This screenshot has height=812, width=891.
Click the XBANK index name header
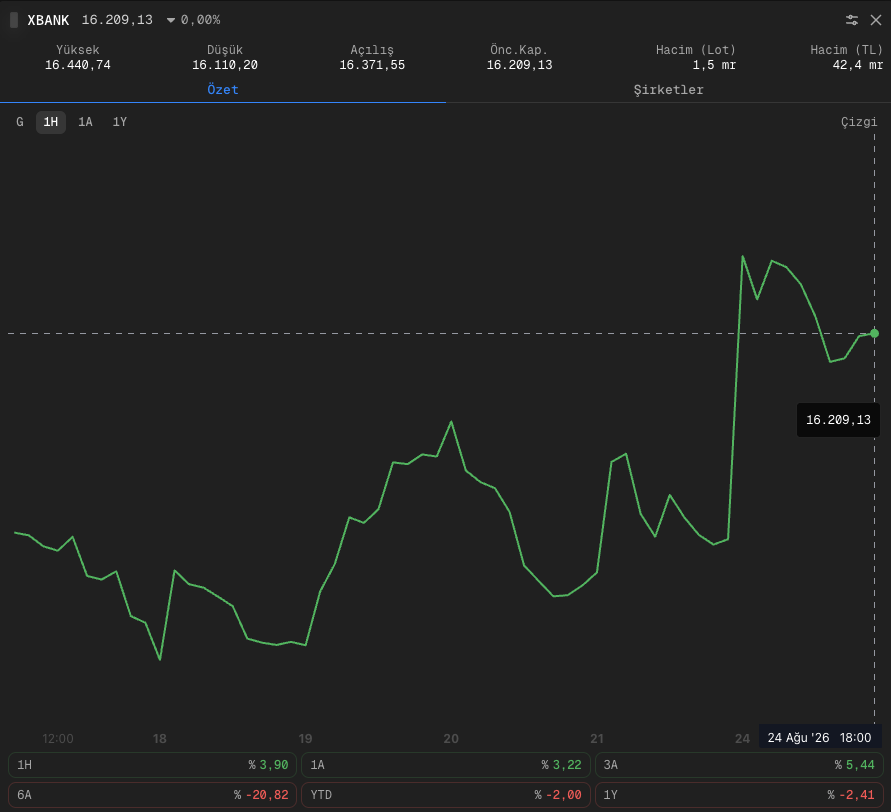coord(48,20)
